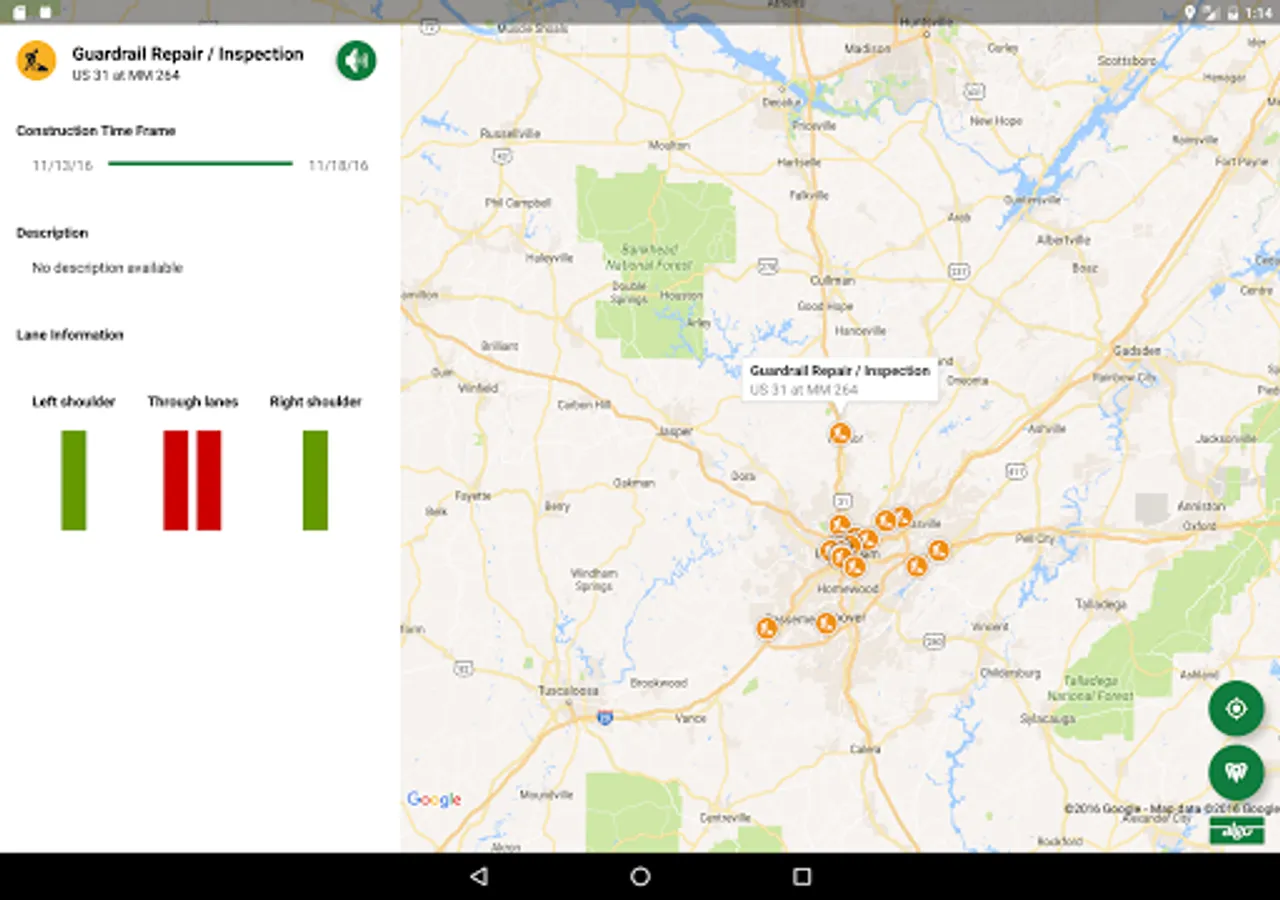
Task: Tap the location indicator in status bar
Action: (x=1190, y=12)
